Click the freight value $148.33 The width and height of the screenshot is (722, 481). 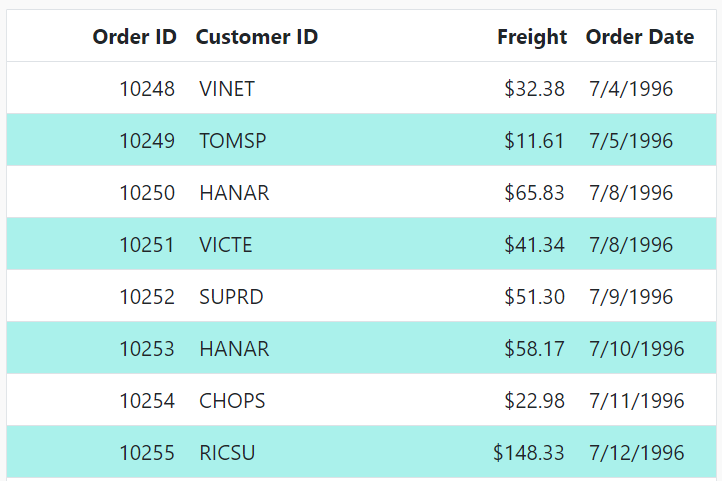[x=529, y=453]
